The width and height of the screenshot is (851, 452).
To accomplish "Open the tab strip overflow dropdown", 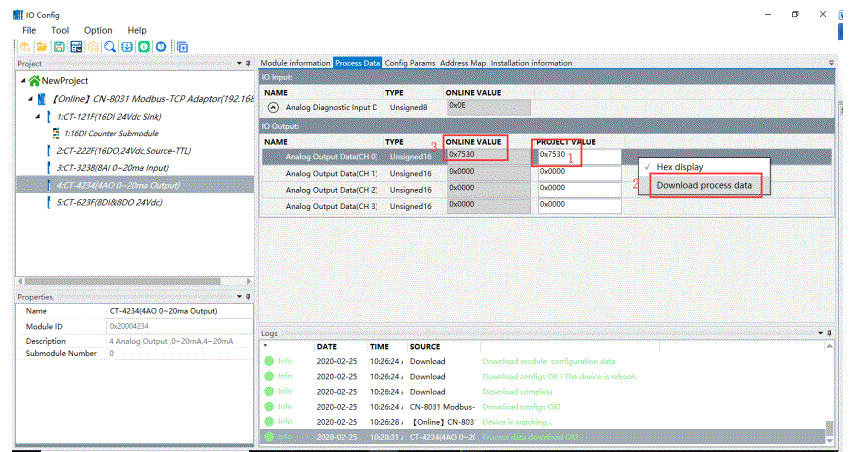I will (x=831, y=63).
